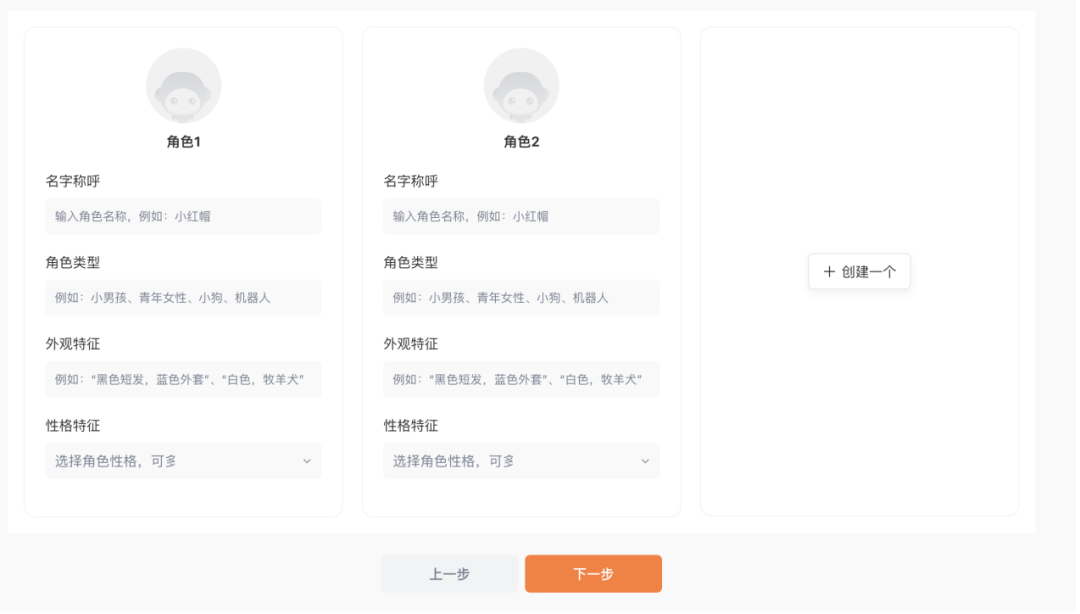Focus the 角色类型 field of 角色2
This screenshot has height=614, width=1080.
pos(523,298)
